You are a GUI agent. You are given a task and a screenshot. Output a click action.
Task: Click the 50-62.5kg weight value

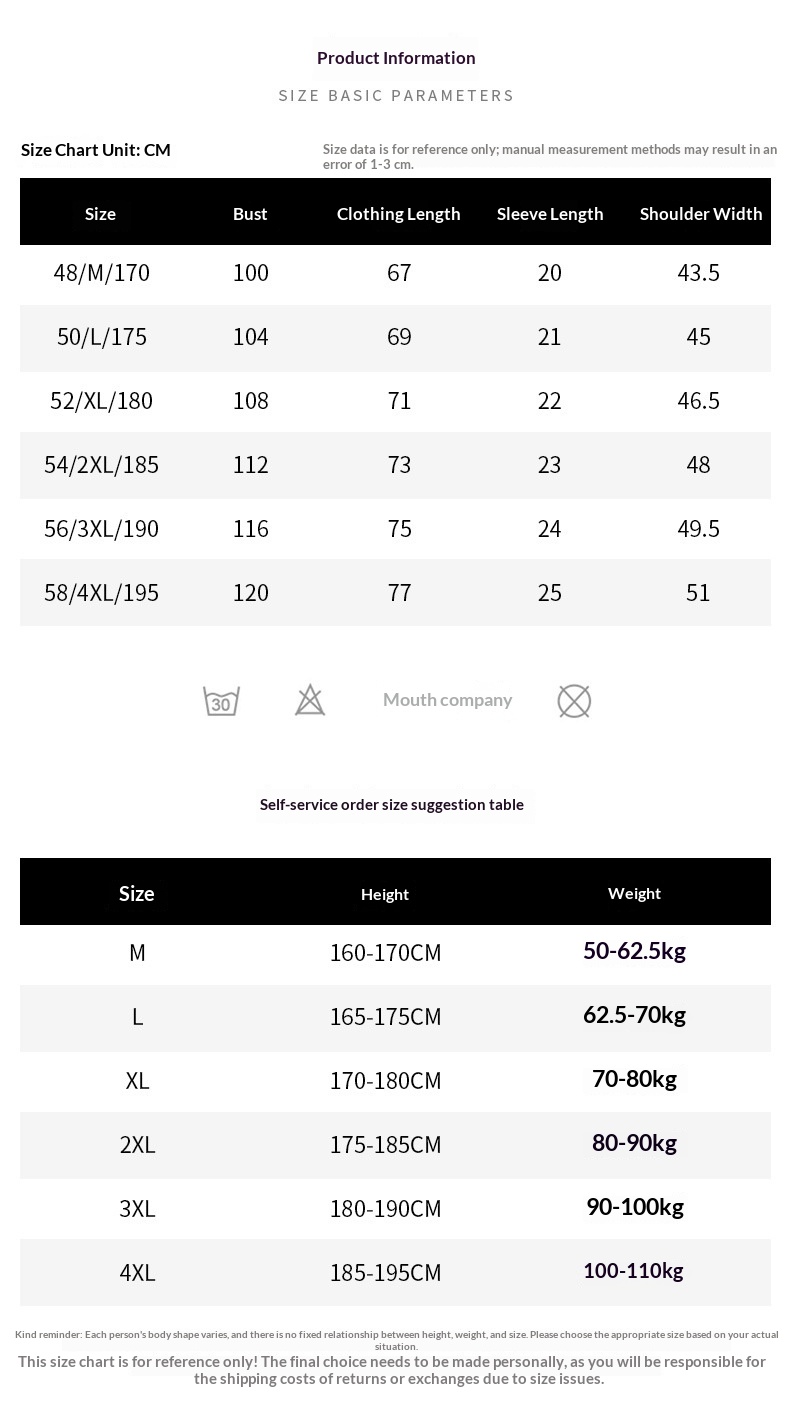(634, 951)
